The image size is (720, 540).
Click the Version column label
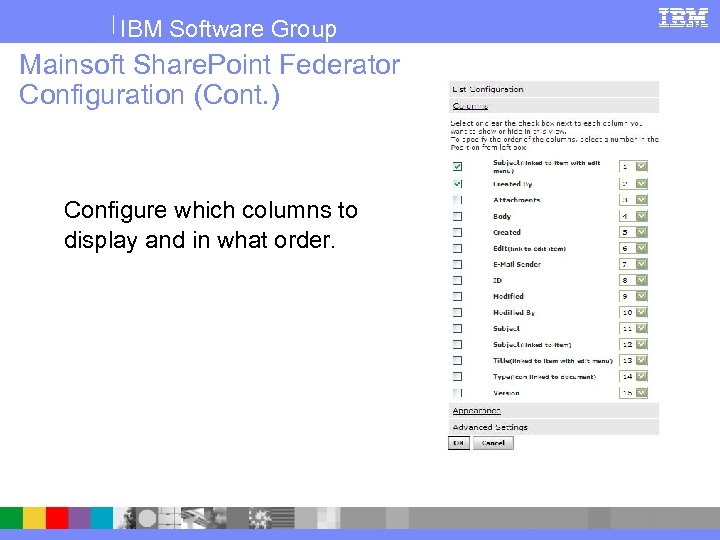pyautogui.click(x=506, y=393)
